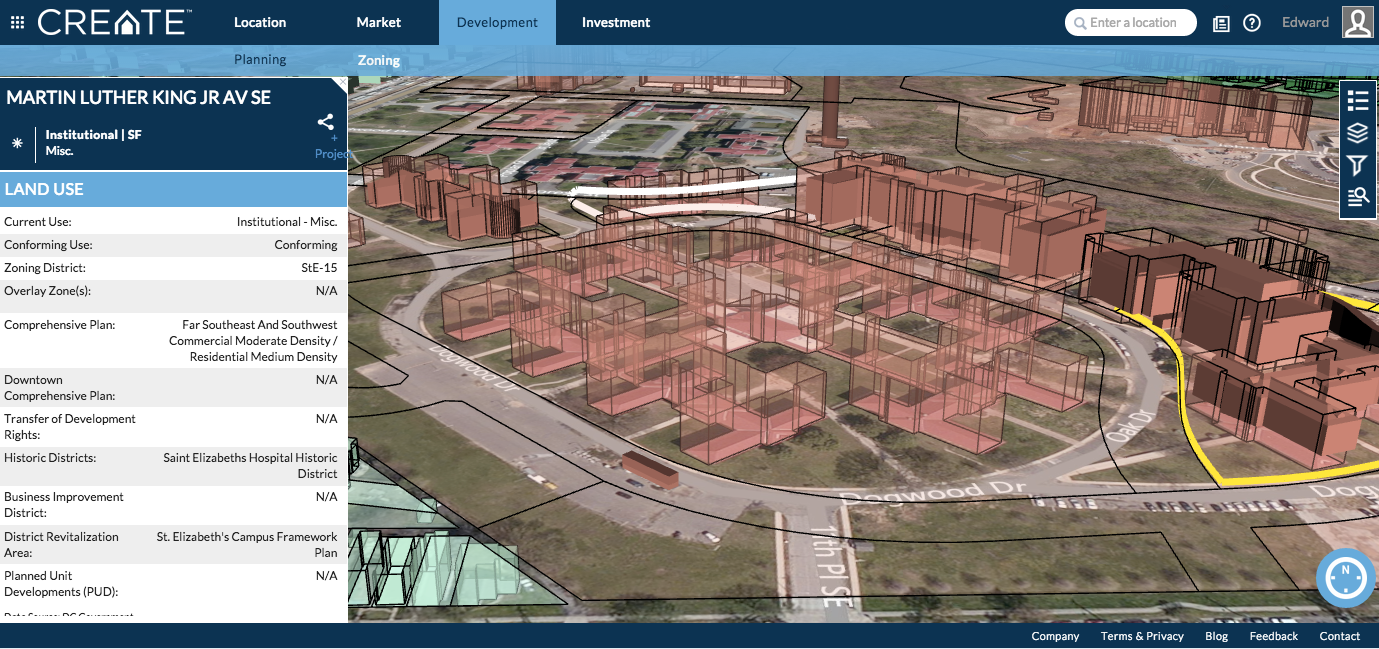
Task: Close the property panel with the X
Action: pos(342,83)
